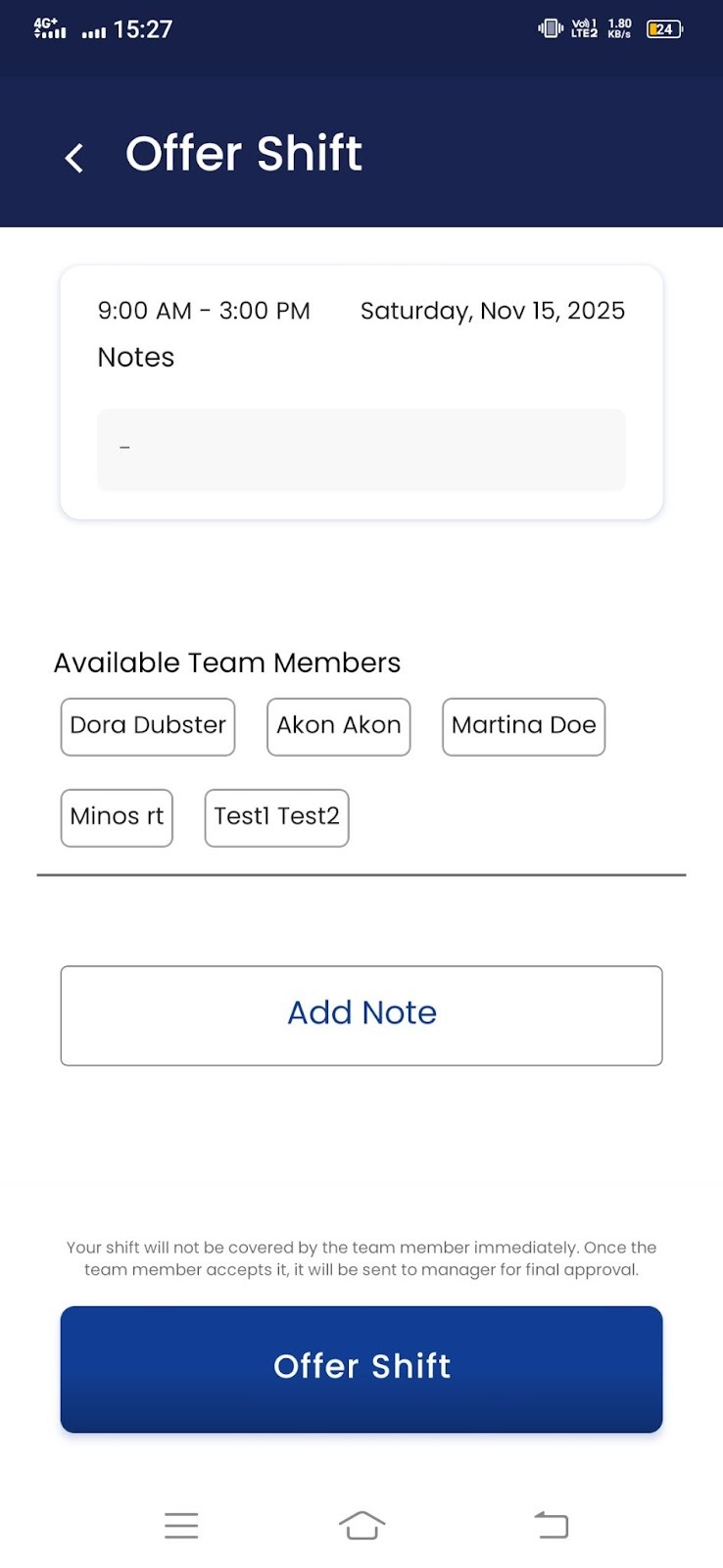The width and height of the screenshot is (723, 1568).
Task: Choose Test1 Test2 from available members
Action: pos(276,817)
